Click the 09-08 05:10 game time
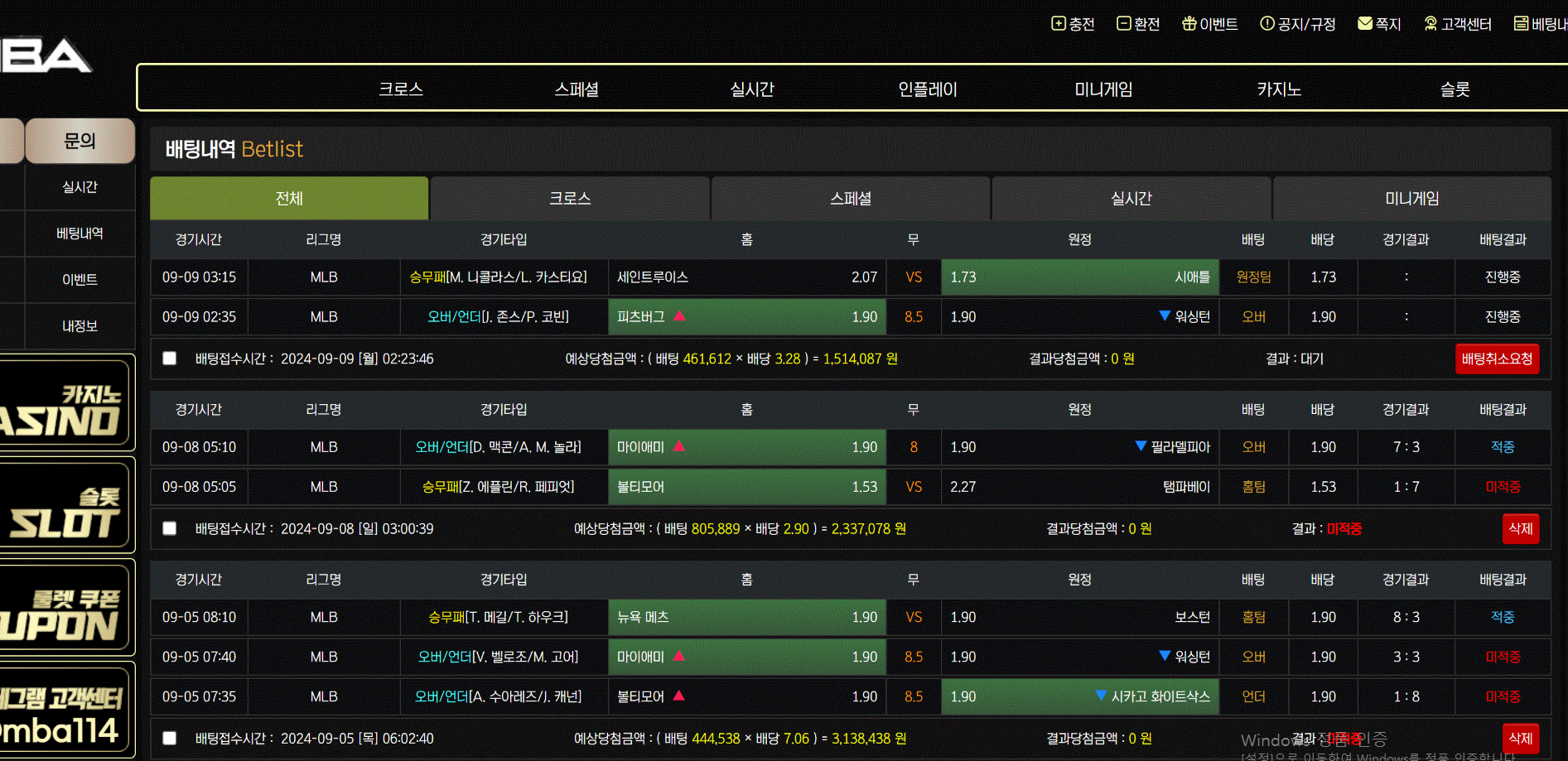Image resolution: width=1568 pixels, height=761 pixels. pyautogui.click(x=199, y=447)
